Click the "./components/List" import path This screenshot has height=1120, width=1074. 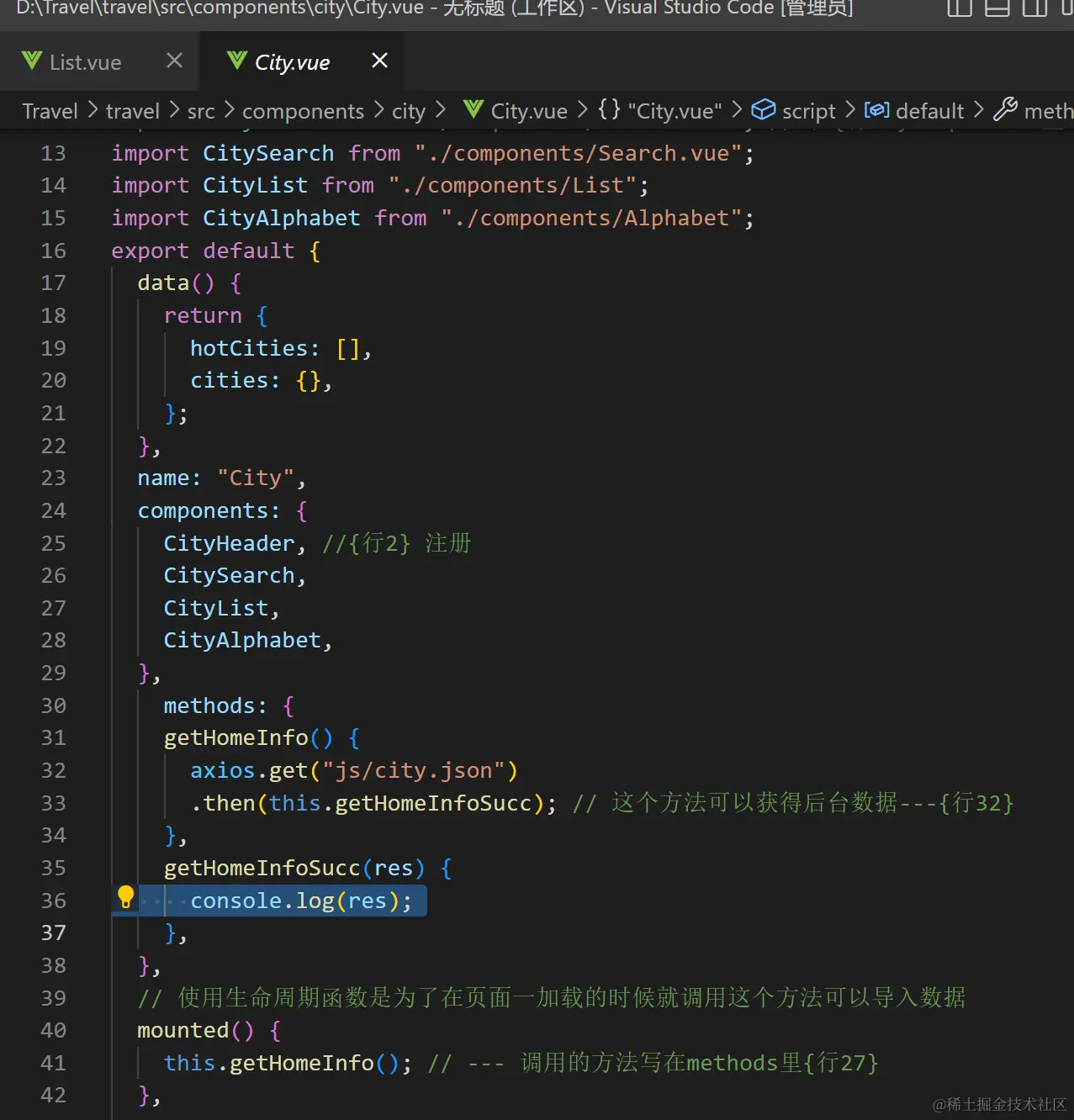point(512,185)
